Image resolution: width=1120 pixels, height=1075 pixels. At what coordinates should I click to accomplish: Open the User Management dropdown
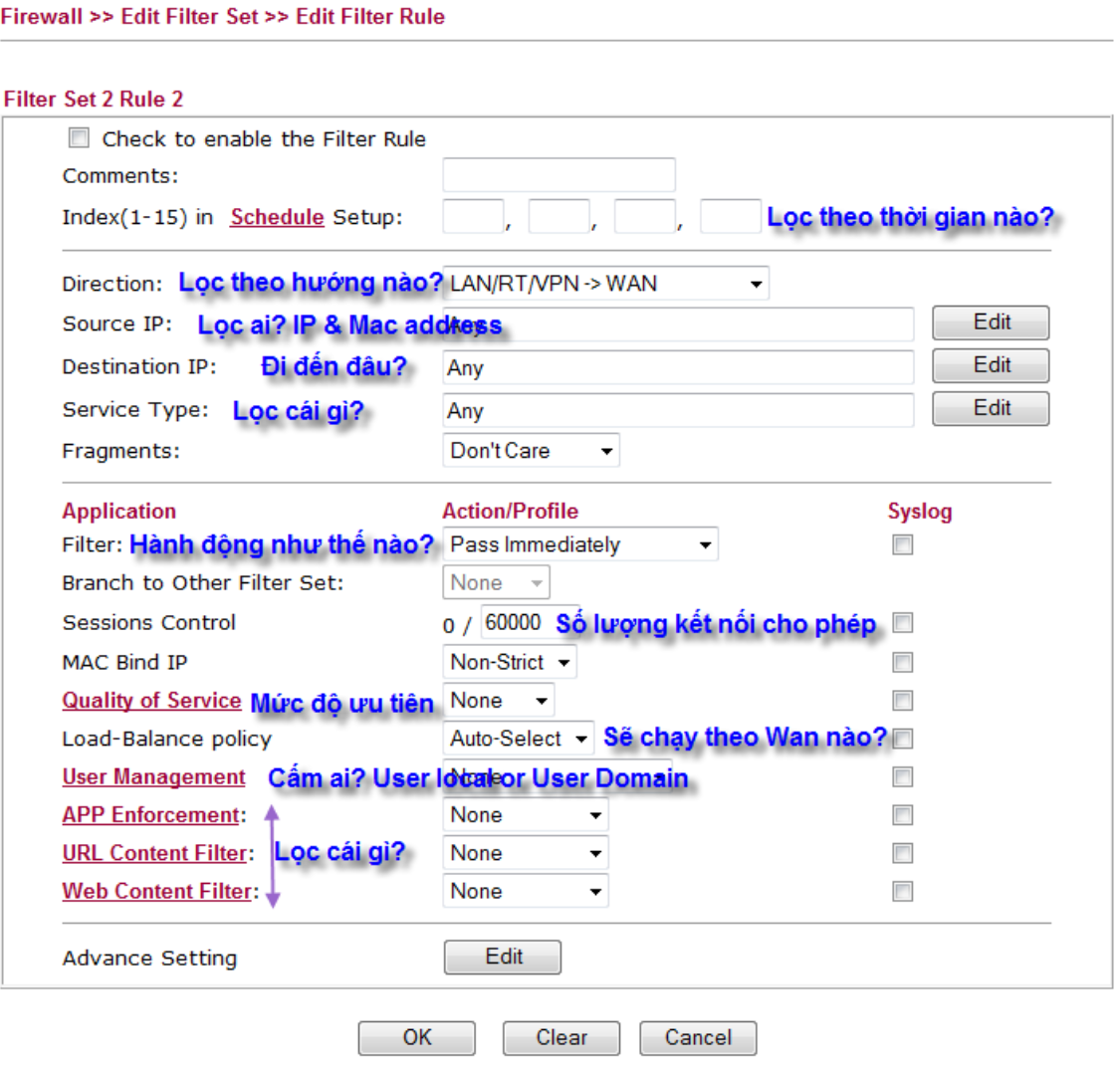[558, 776]
